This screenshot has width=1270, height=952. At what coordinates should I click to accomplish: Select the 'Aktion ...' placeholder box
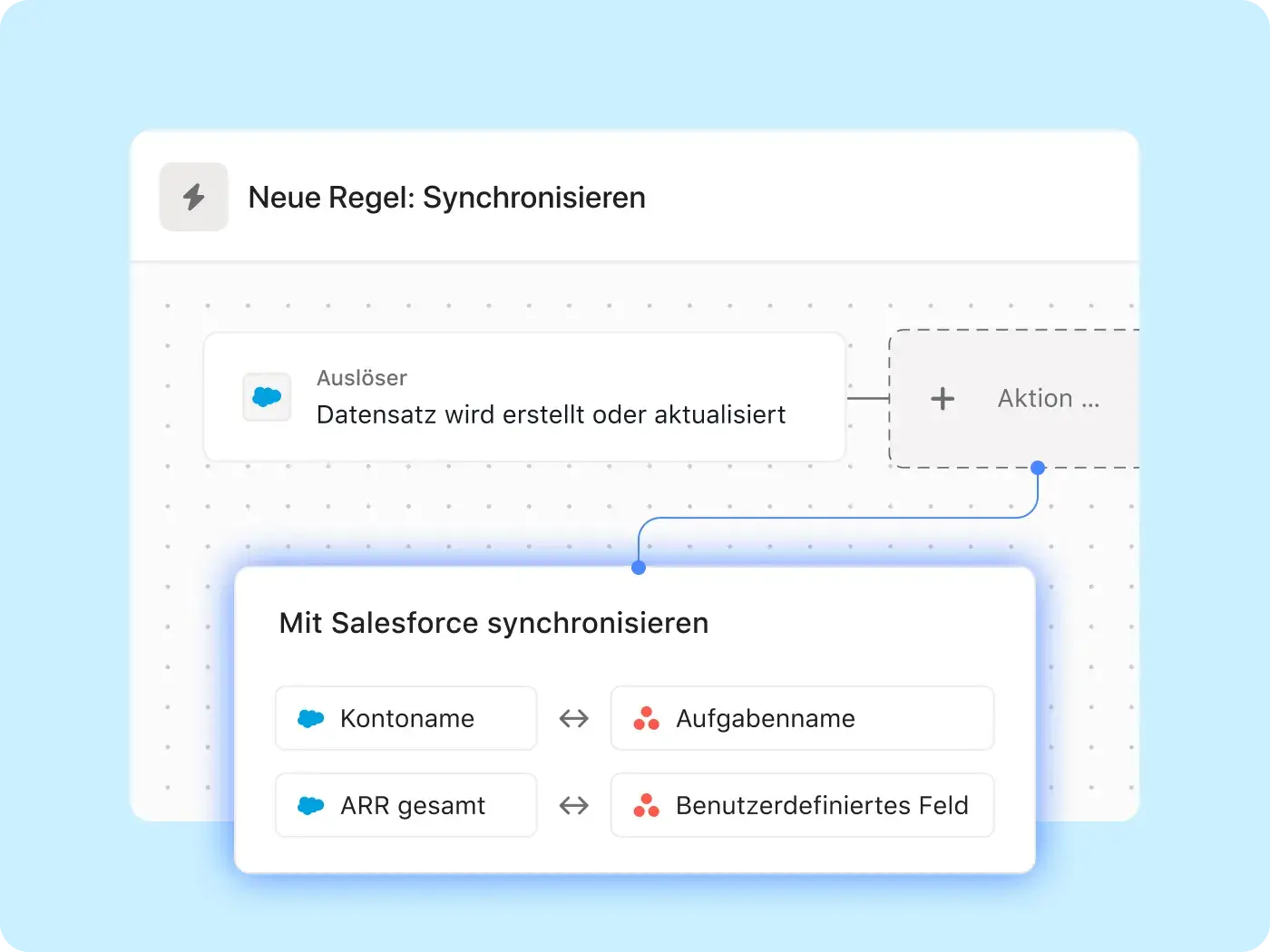tap(1014, 399)
